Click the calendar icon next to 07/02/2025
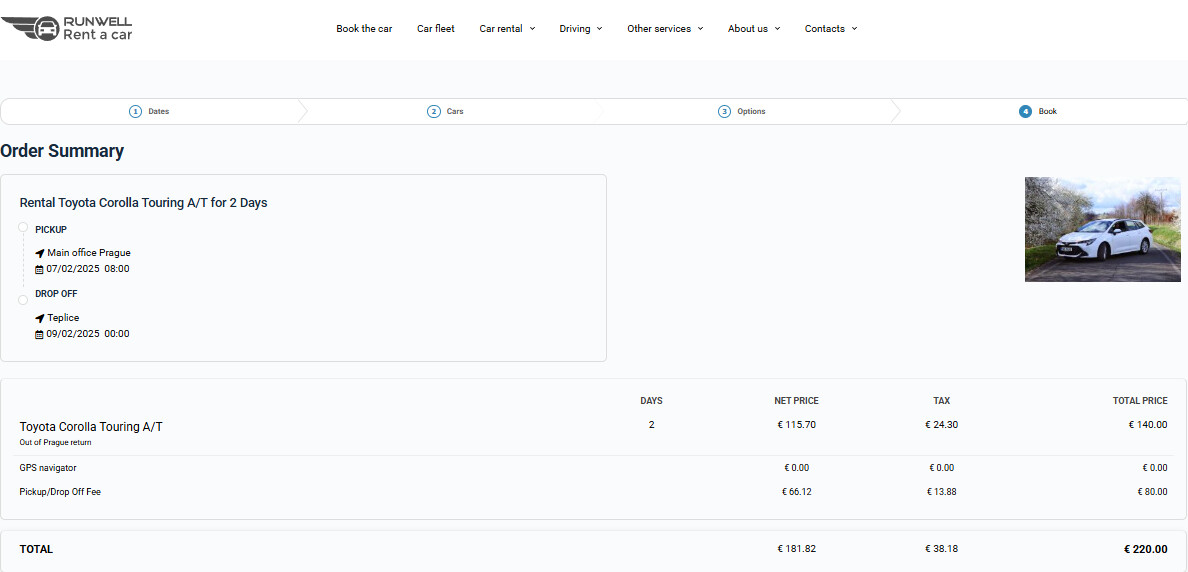The width and height of the screenshot is (1188, 572). click(x=40, y=269)
